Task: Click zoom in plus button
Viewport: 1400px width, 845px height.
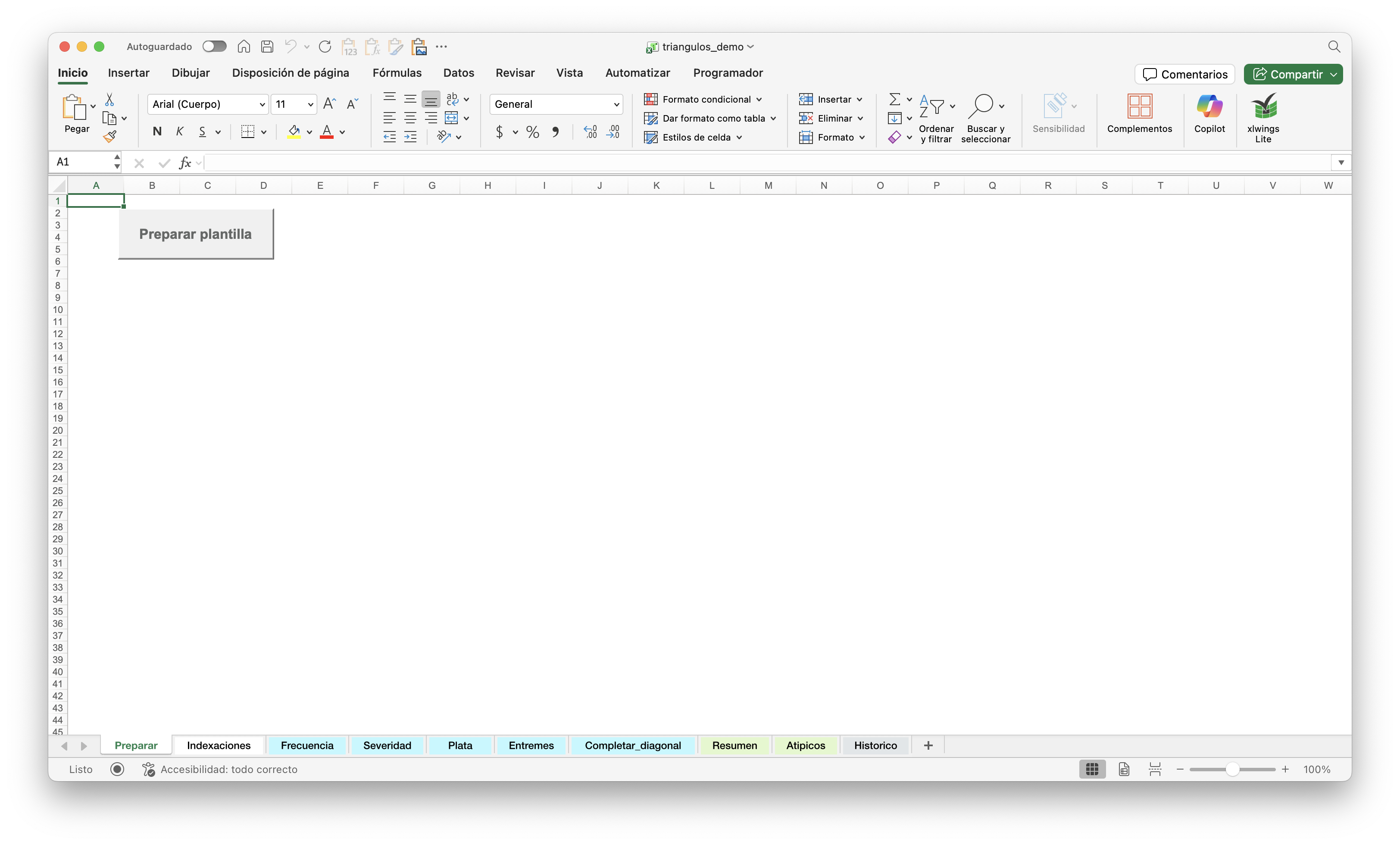Action: [1285, 769]
